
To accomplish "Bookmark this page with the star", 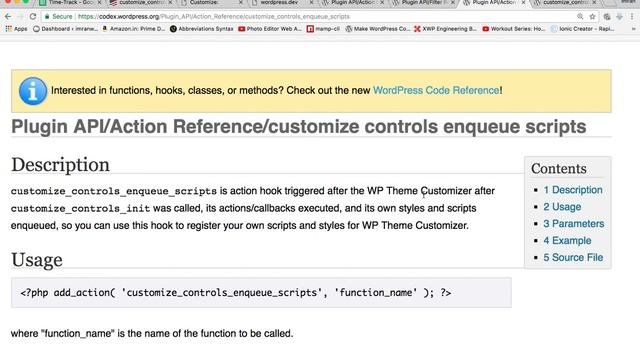I will 592,17.
